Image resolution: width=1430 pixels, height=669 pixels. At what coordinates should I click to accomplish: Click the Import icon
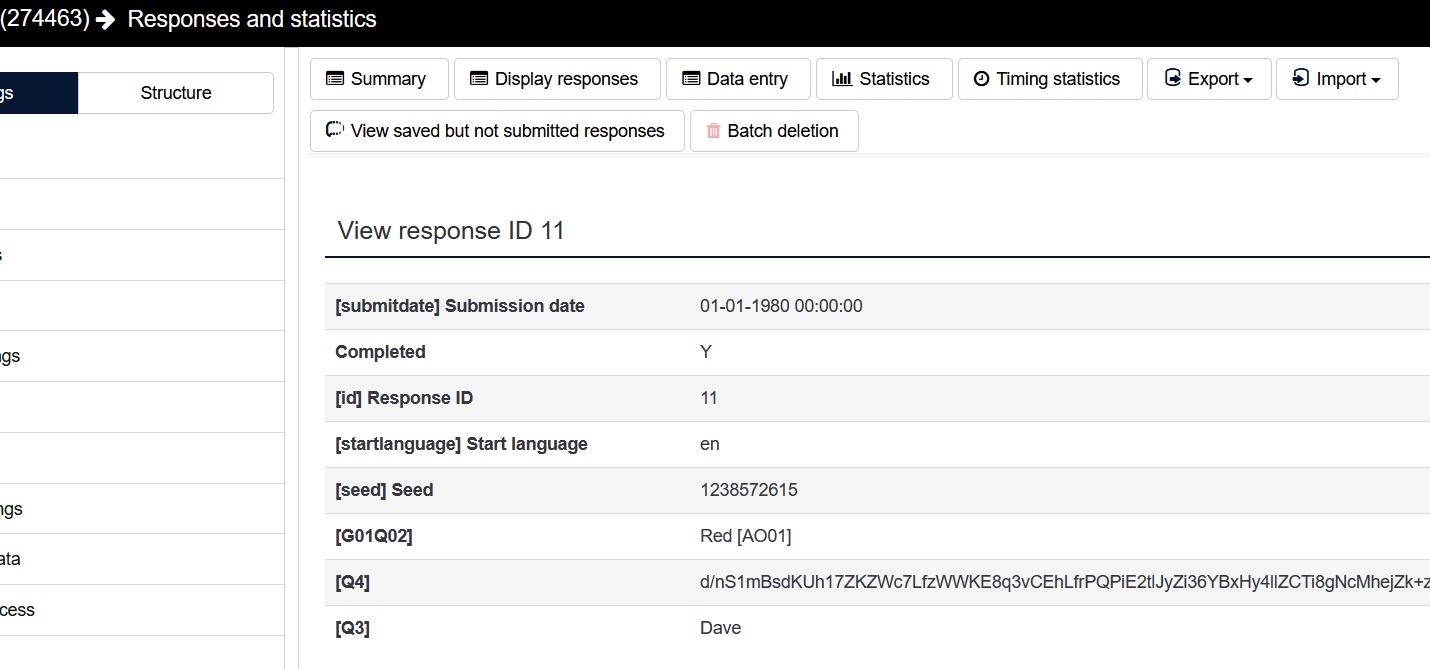click(x=1301, y=79)
